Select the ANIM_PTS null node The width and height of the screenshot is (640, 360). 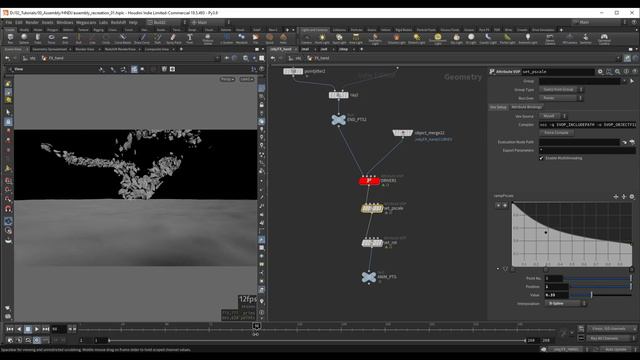(369, 277)
